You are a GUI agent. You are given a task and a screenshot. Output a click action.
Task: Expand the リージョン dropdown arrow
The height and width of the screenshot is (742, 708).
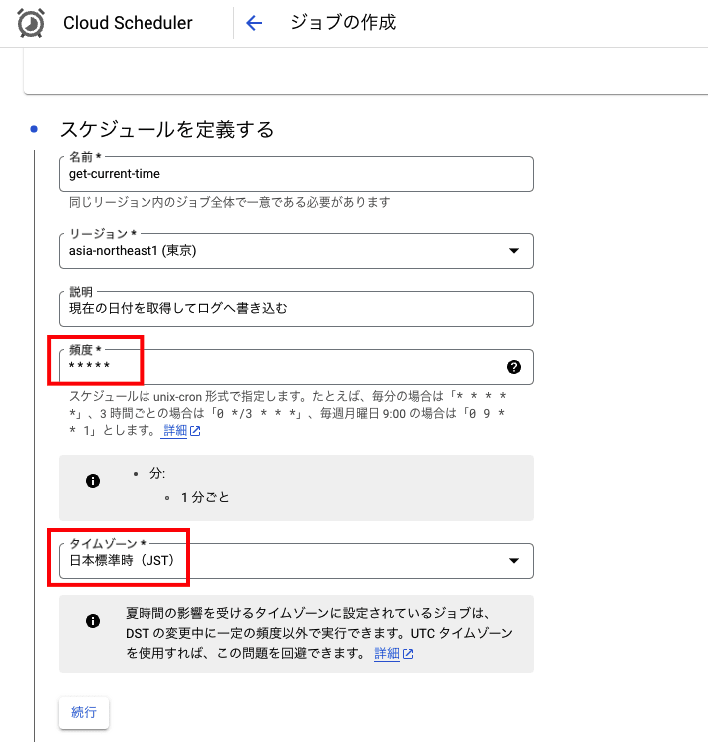[x=513, y=251]
